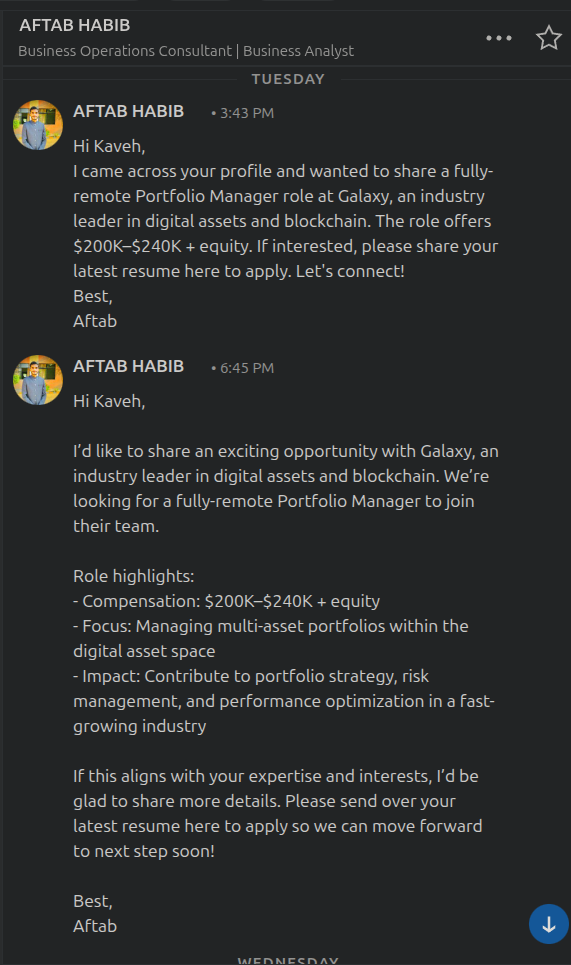Click the Impact: Contribute to portfolio strategy line
Viewport: 571px width, 965px height.
tap(284, 701)
